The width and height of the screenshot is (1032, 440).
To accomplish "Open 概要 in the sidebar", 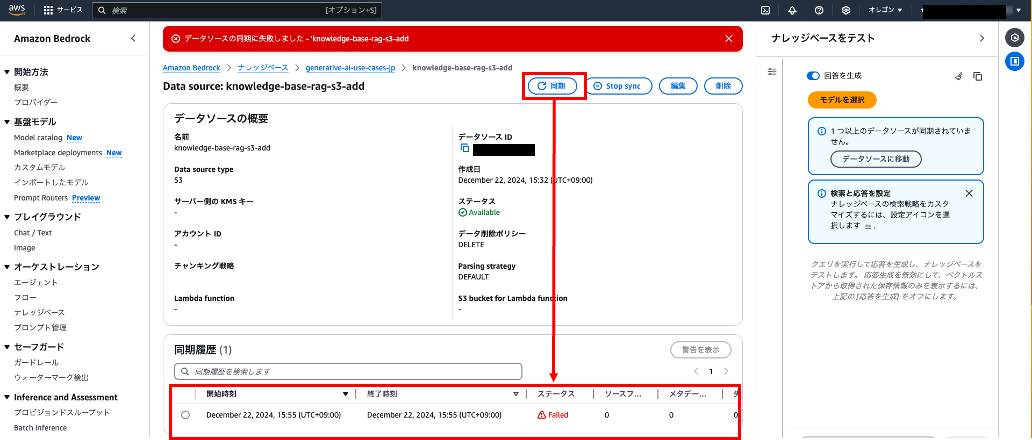I will [x=21, y=87].
